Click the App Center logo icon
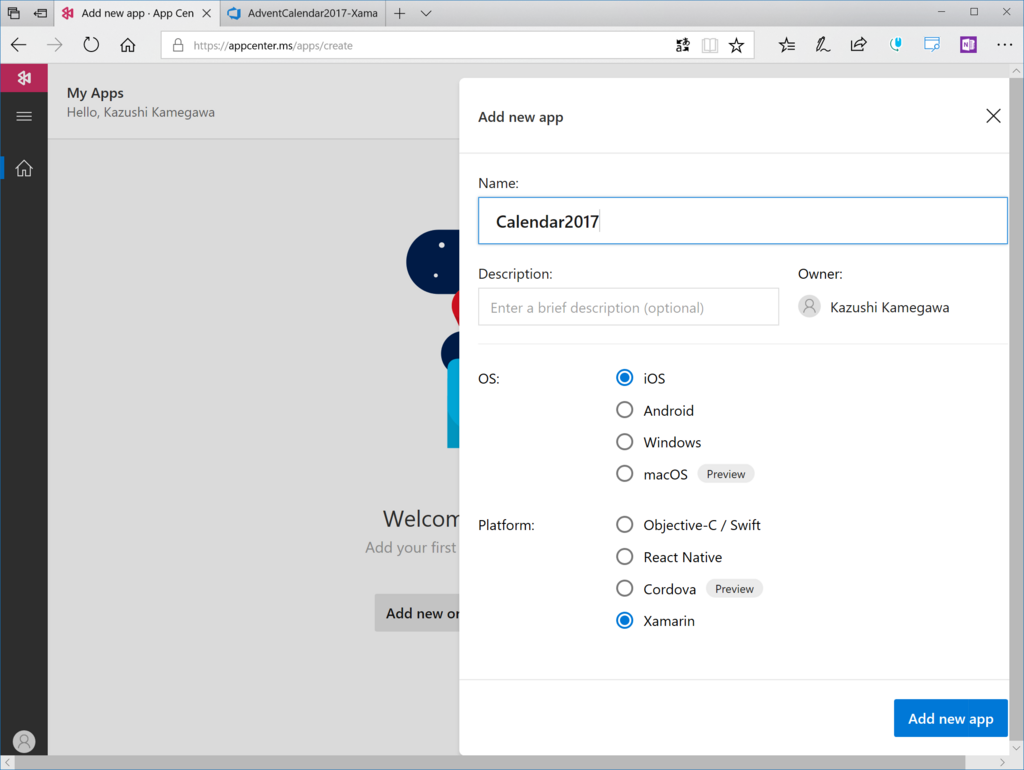 tap(24, 78)
